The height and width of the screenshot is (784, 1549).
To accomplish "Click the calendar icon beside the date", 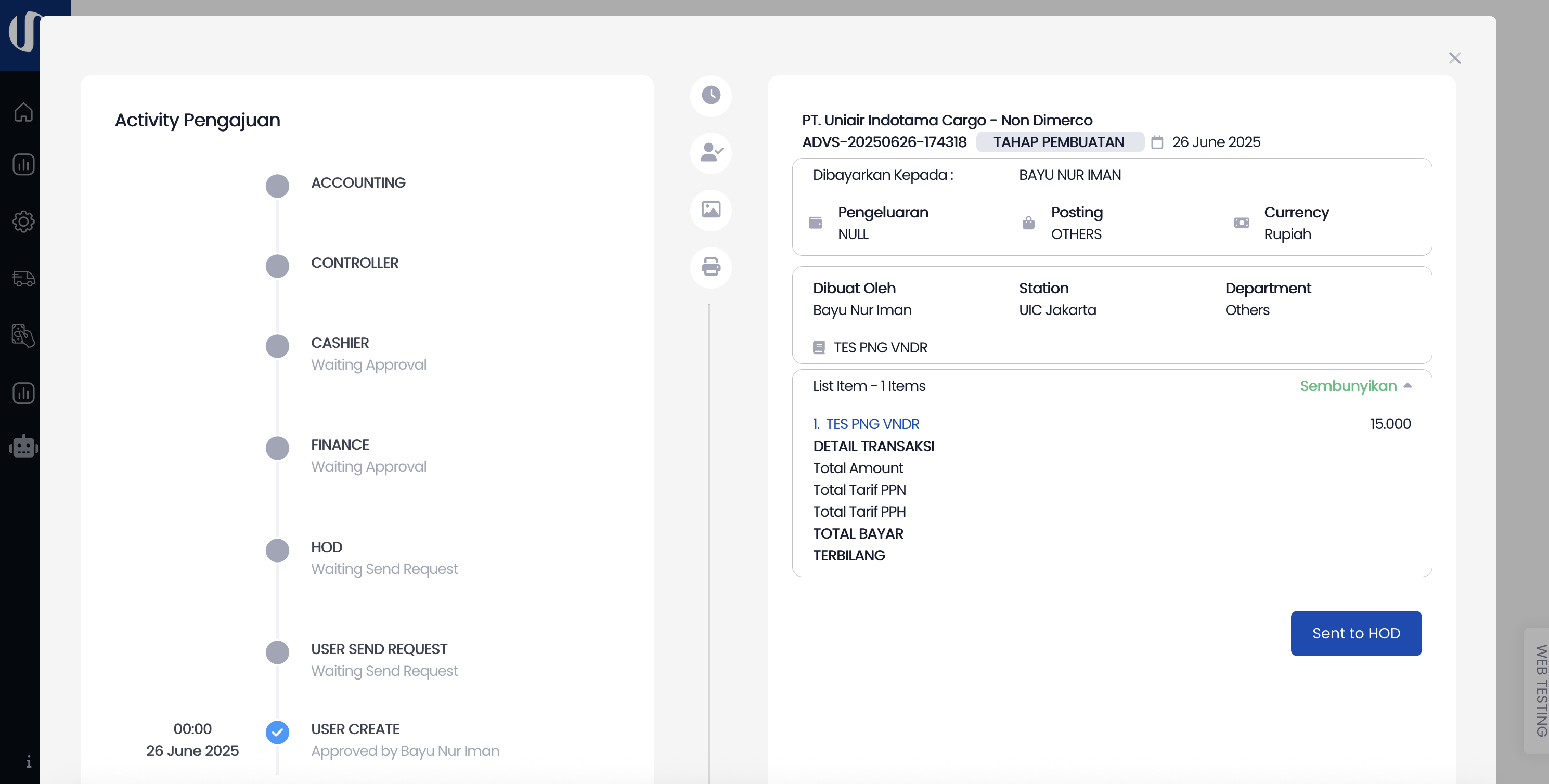I will (x=1156, y=142).
